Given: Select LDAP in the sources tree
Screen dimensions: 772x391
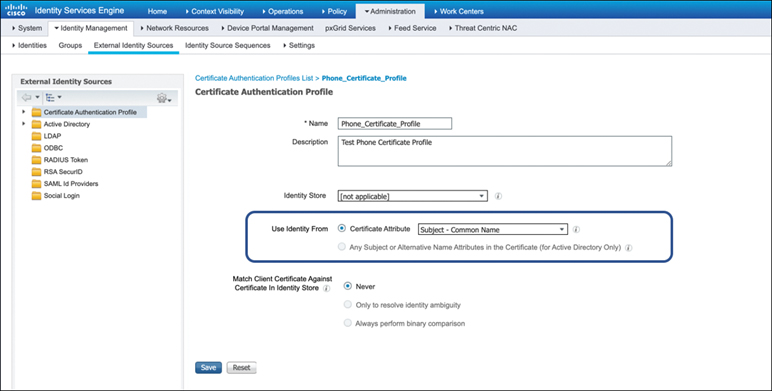Looking at the screenshot, I should click(52, 136).
